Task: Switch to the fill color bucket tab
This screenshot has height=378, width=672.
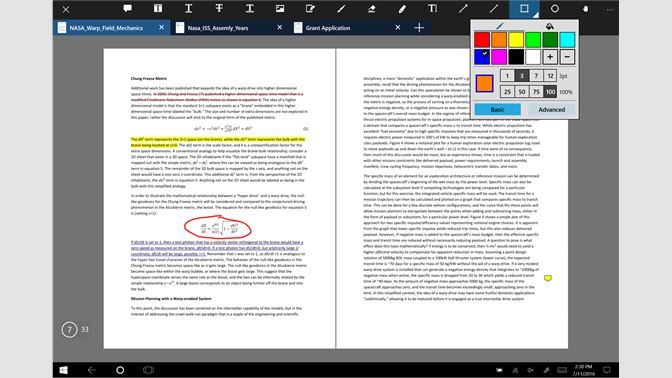Action: click(549, 27)
